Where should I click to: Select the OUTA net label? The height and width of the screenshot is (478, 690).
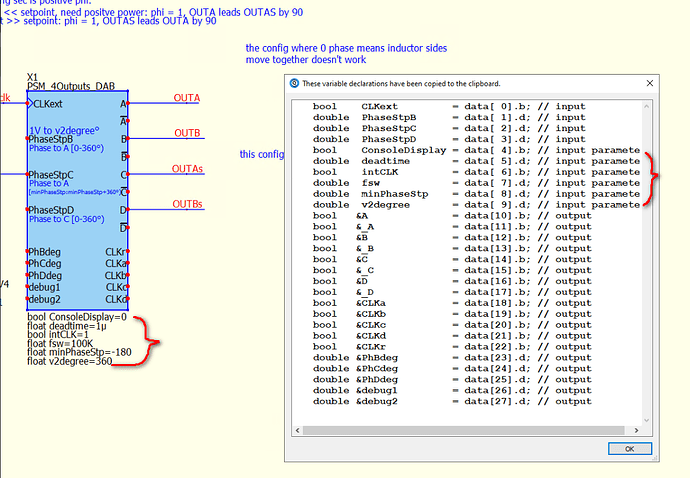186,97
